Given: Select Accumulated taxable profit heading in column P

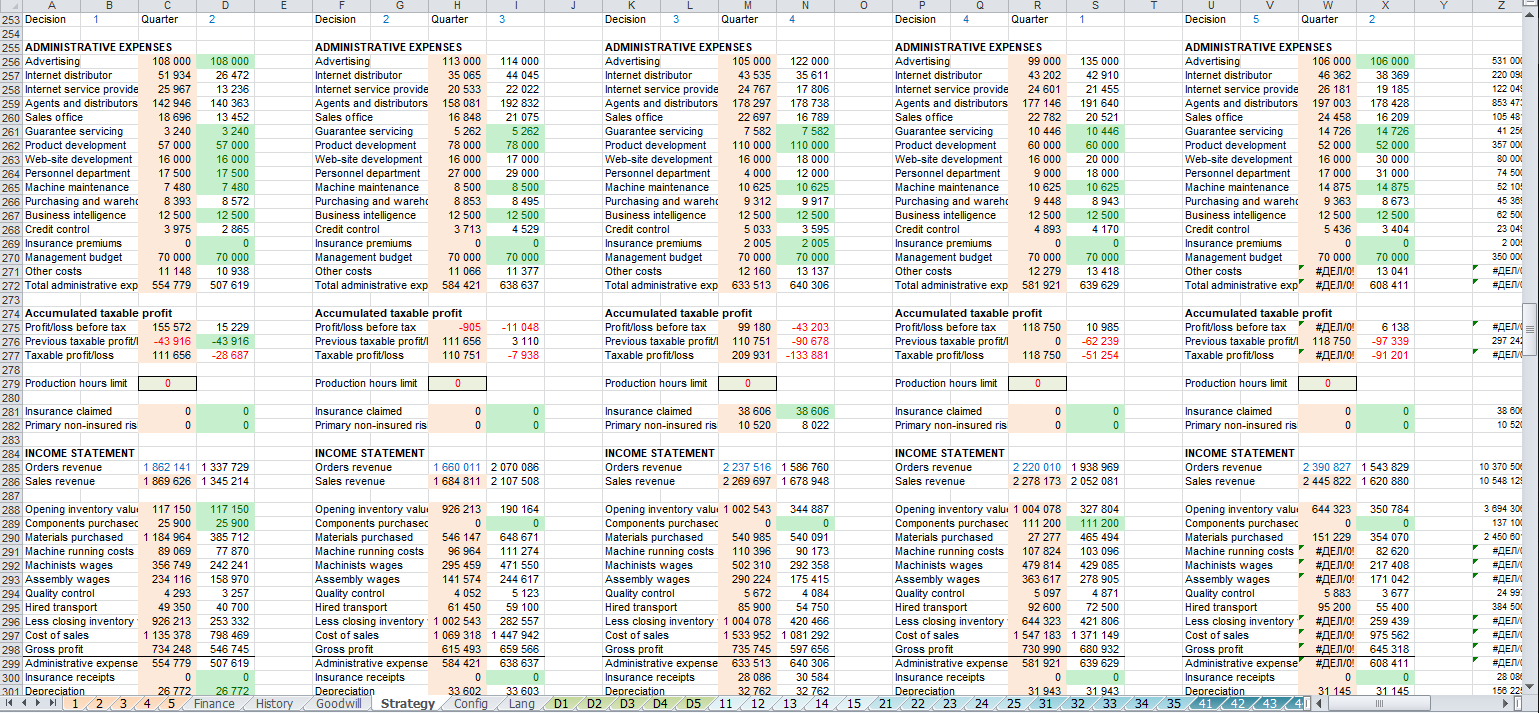Looking at the screenshot, I should pyautogui.click(x=968, y=313).
